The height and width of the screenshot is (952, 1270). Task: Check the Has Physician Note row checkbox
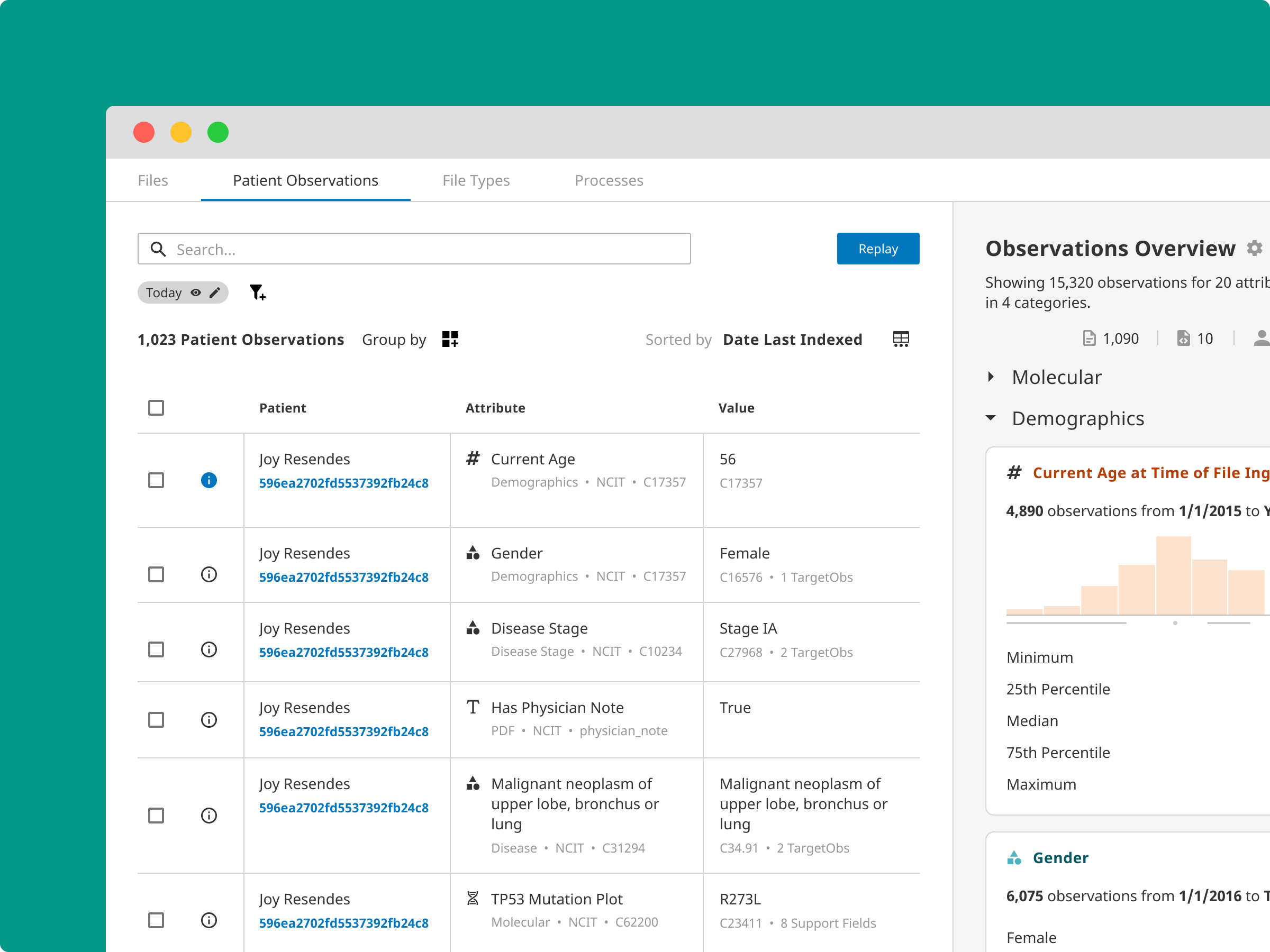pos(156,720)
